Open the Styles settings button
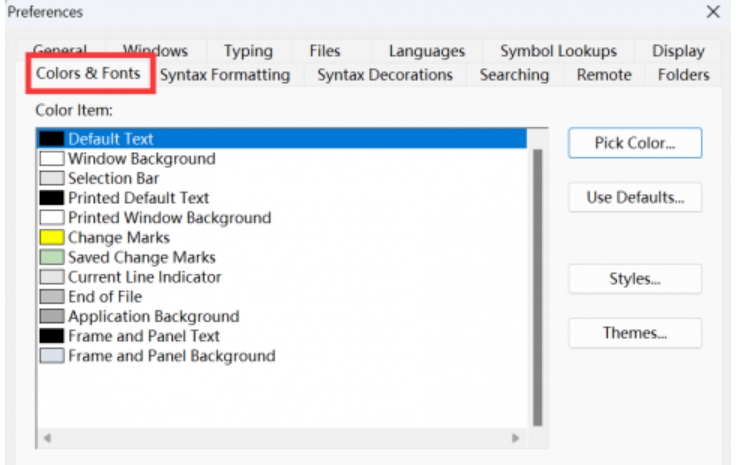This screenshot has width=736, height=465. (634, 279)
